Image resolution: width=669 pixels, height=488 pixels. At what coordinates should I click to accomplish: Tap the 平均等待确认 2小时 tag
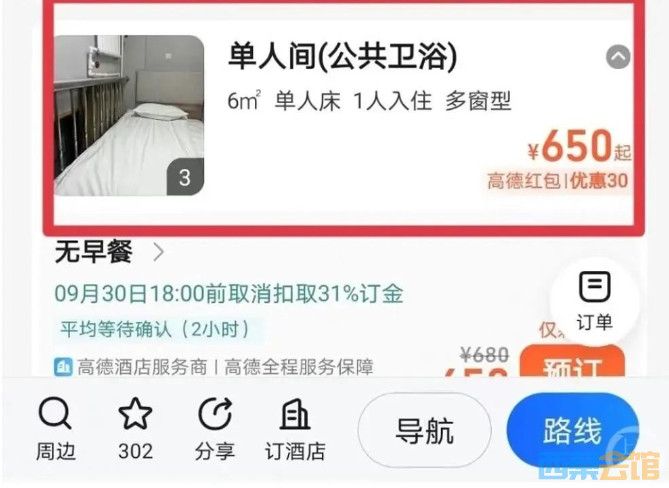click(154, 329)
